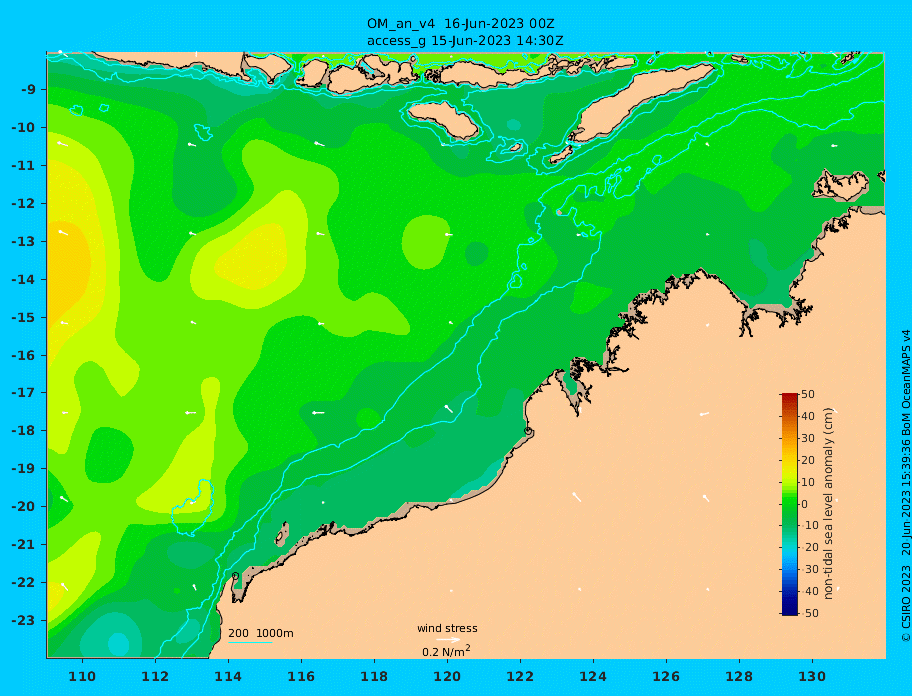
Task: Select longitude label 130 on the x-axis
Action: coord(812,676)
